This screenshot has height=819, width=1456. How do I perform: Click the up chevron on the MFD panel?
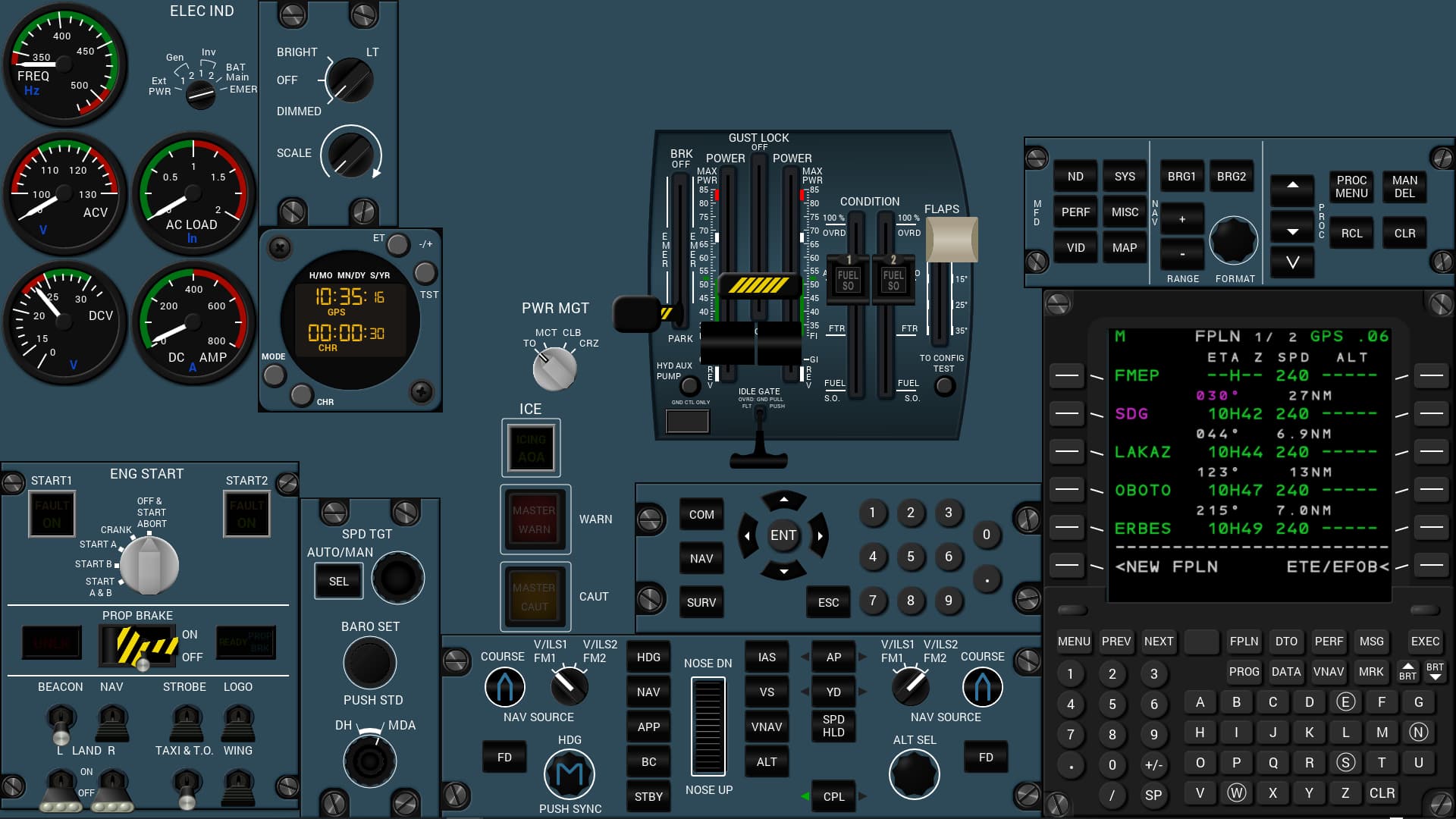[x=1291, y=186]
